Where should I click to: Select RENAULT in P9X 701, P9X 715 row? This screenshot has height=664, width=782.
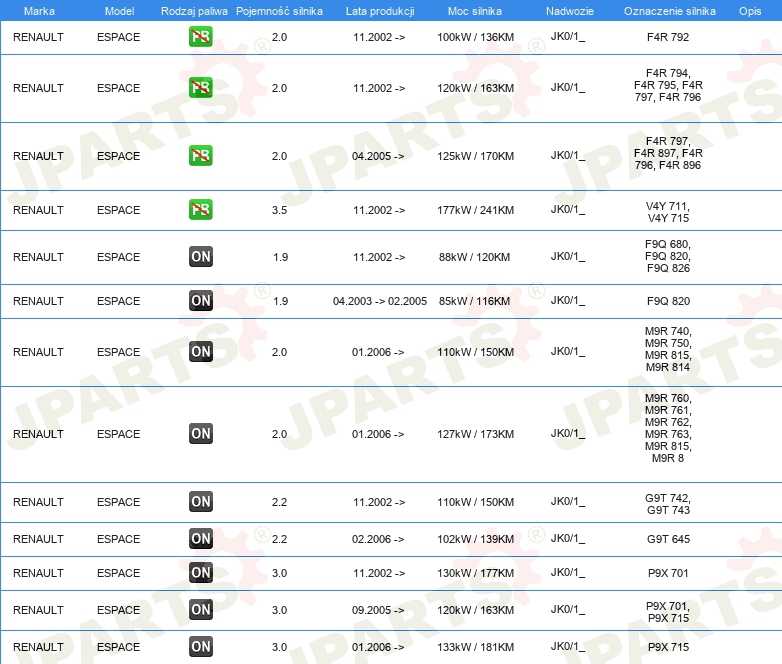coord(38,610)
